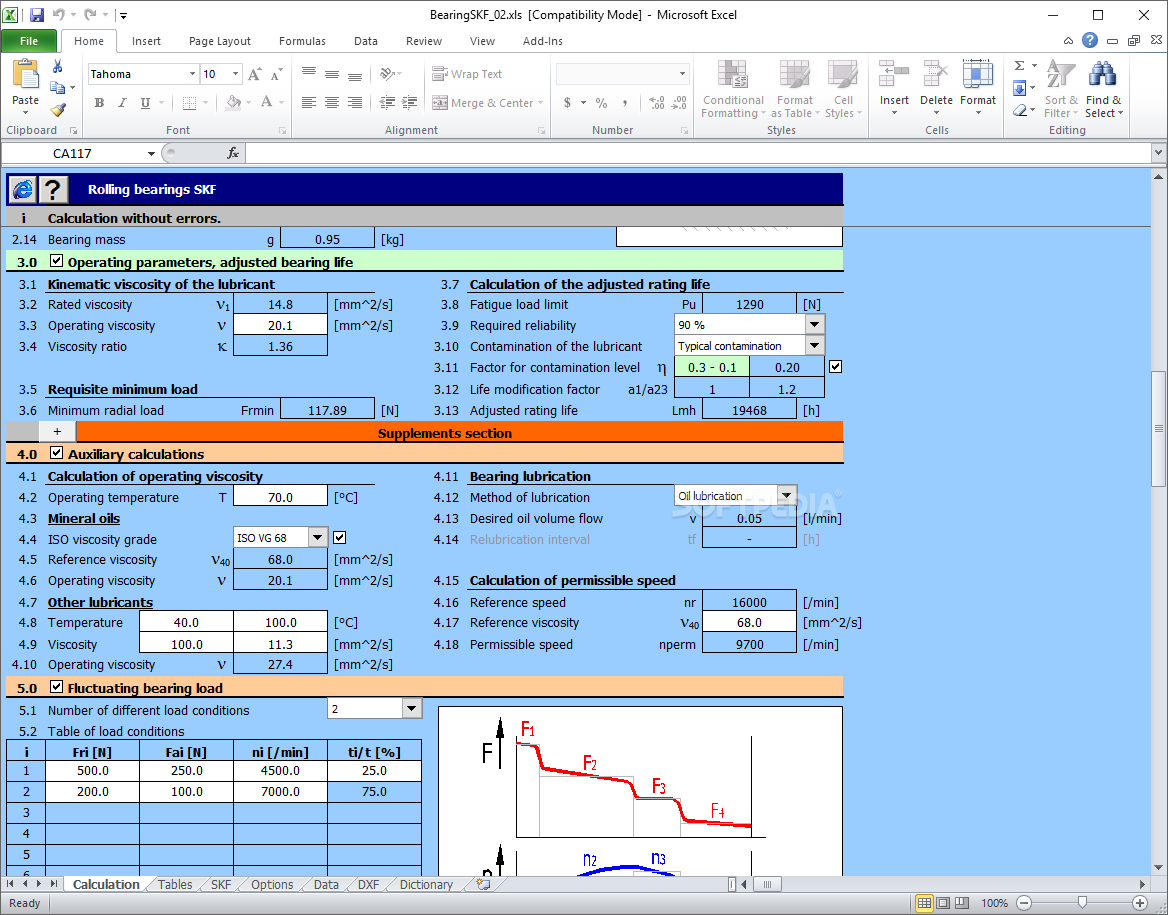Open Typical contamination dropdown
The image size is (1168, 915).
click(815, 345)
